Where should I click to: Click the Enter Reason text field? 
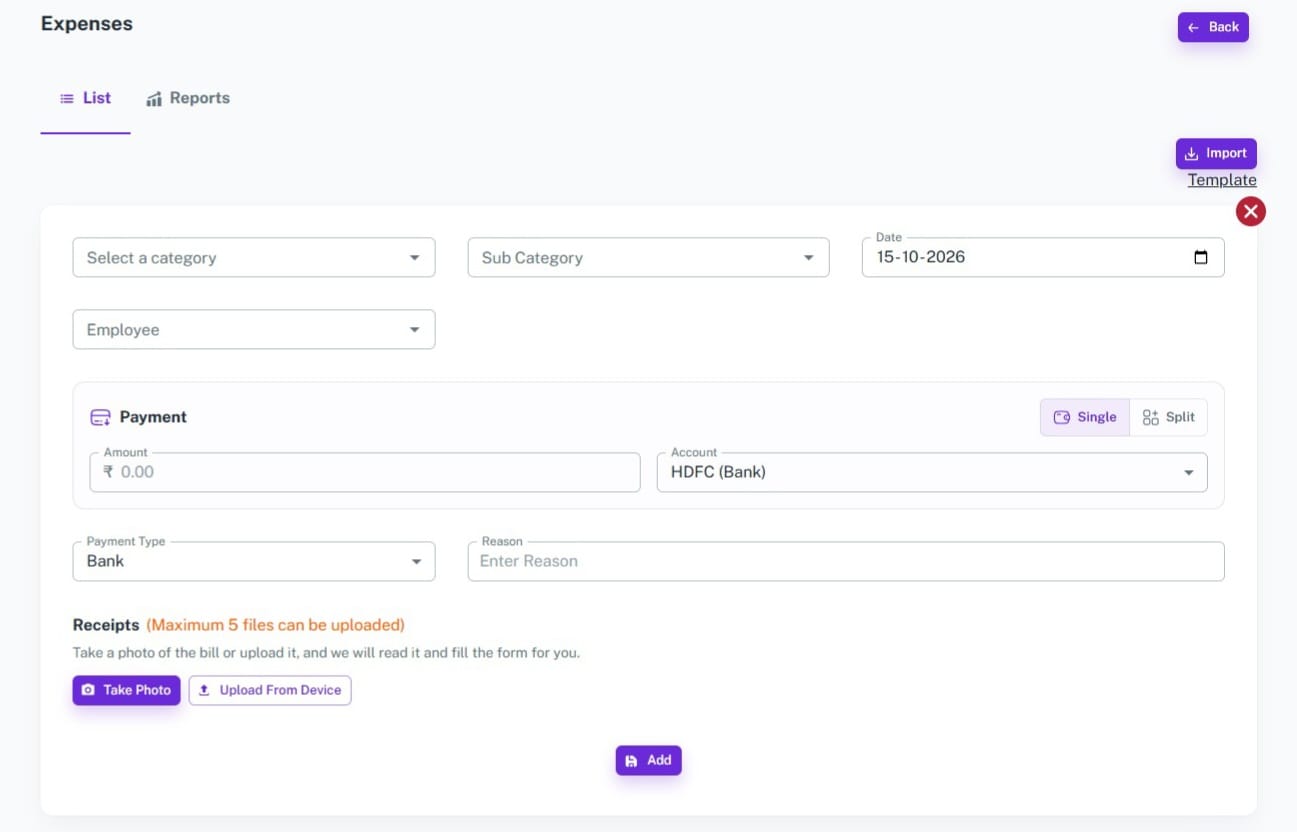coord(846,561)
